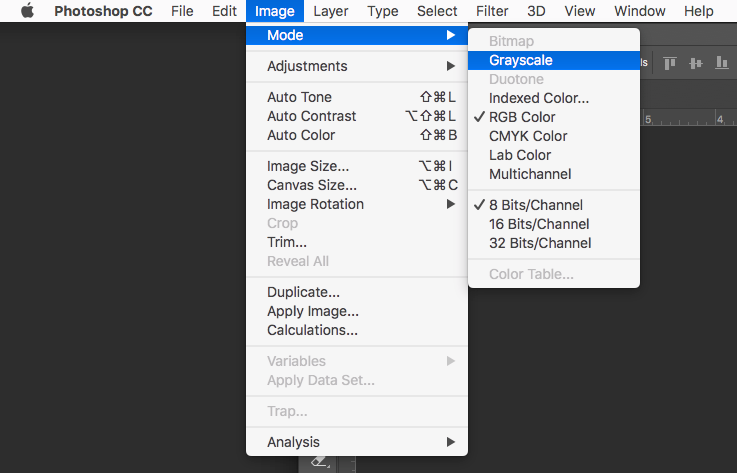Open the File menu
The height and width of the screenshot is (473, 737).
click(182, 11)
